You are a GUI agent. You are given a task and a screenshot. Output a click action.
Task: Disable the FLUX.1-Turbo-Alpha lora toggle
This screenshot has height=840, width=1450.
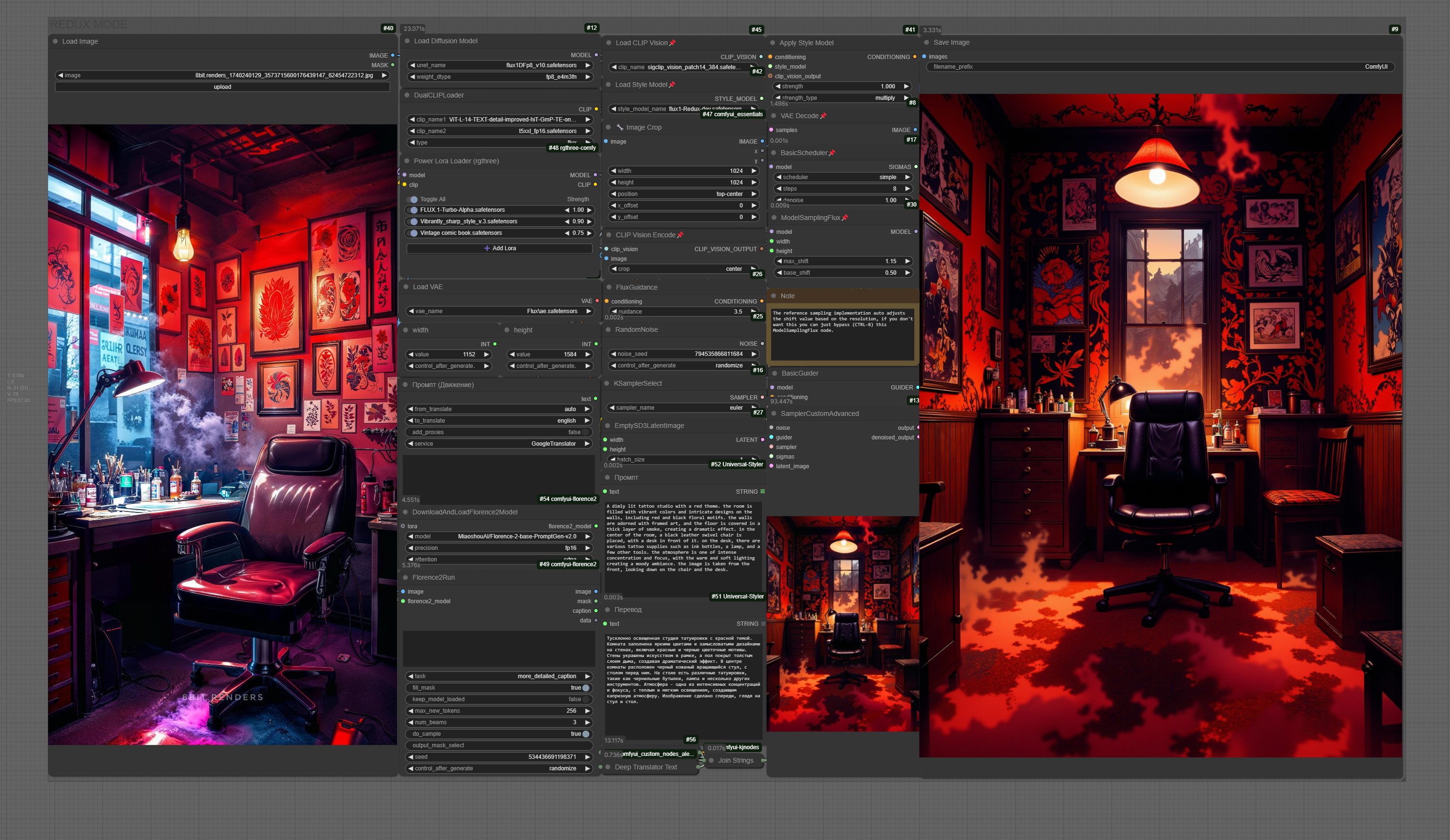coord(413,210)
